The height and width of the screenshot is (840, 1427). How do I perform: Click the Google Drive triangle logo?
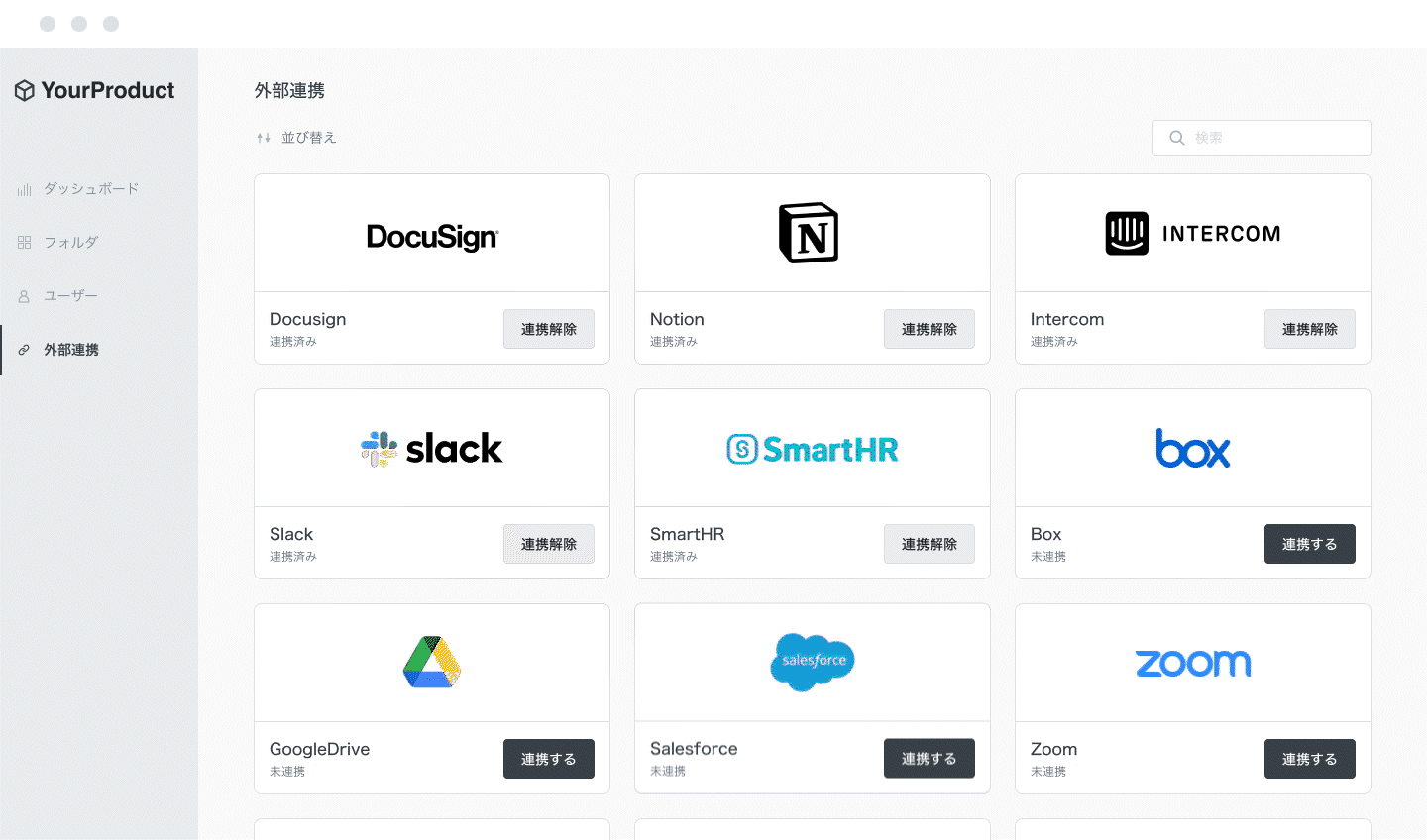coord(432,663)
